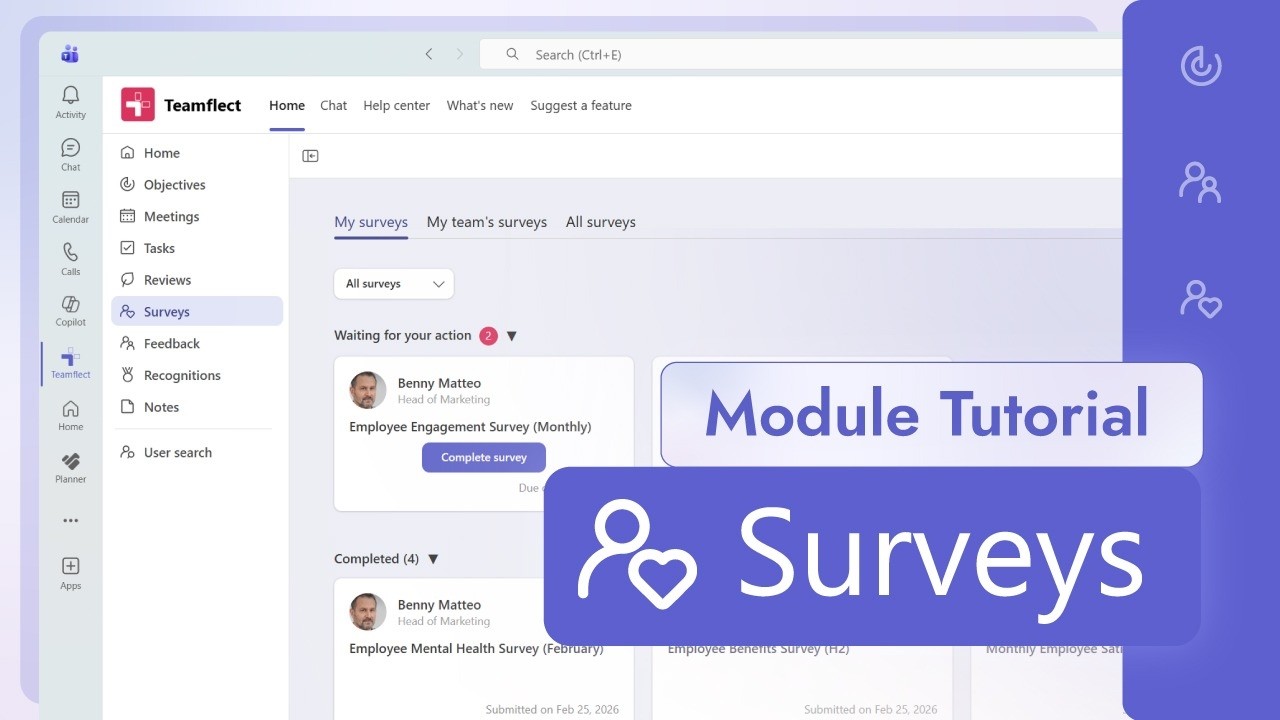
Task: Show more apps ellipsis in rail
Action: click(x=70, y=520)
